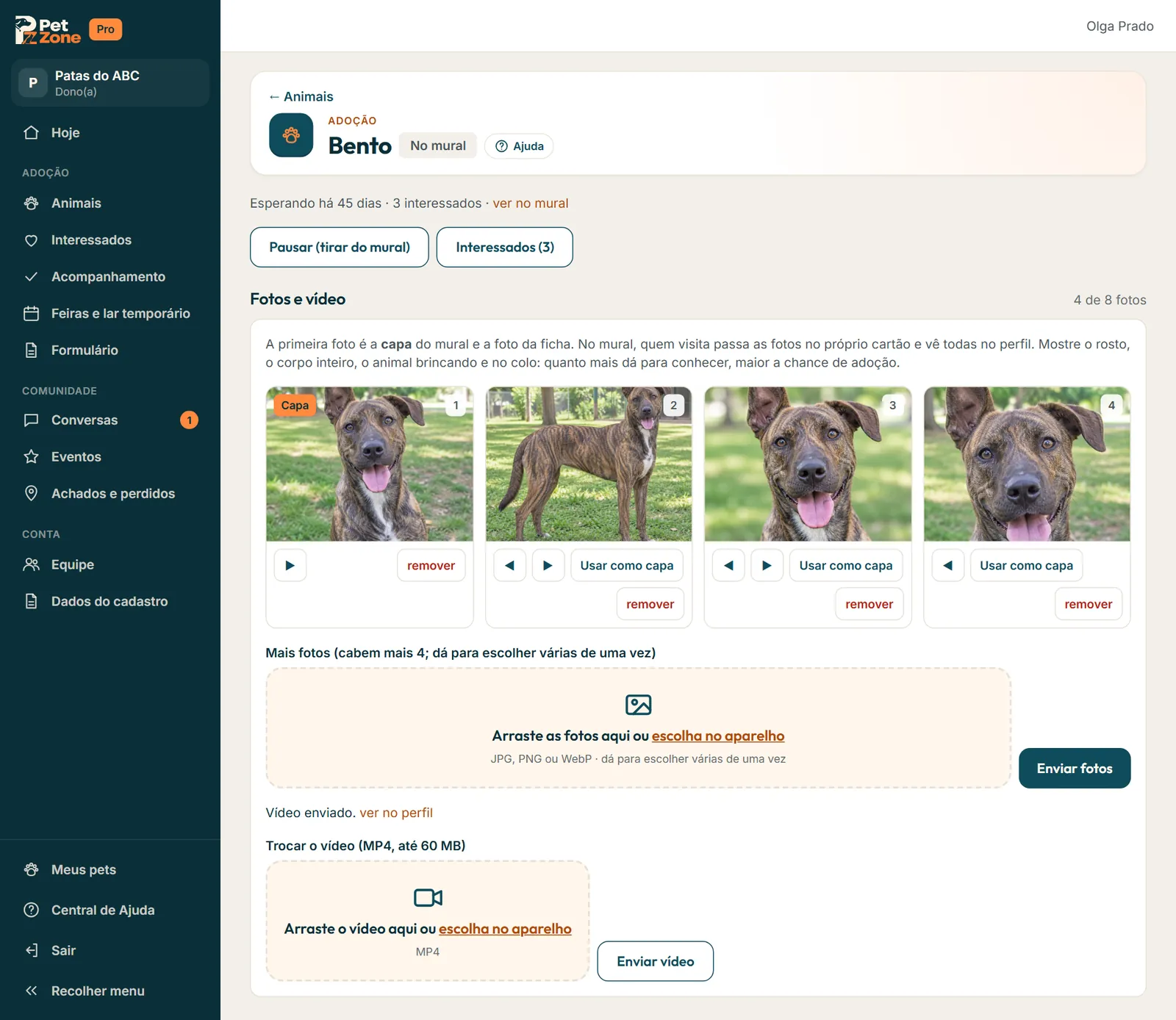Open the fourth dog photo thumbnail

point(1027,464)
